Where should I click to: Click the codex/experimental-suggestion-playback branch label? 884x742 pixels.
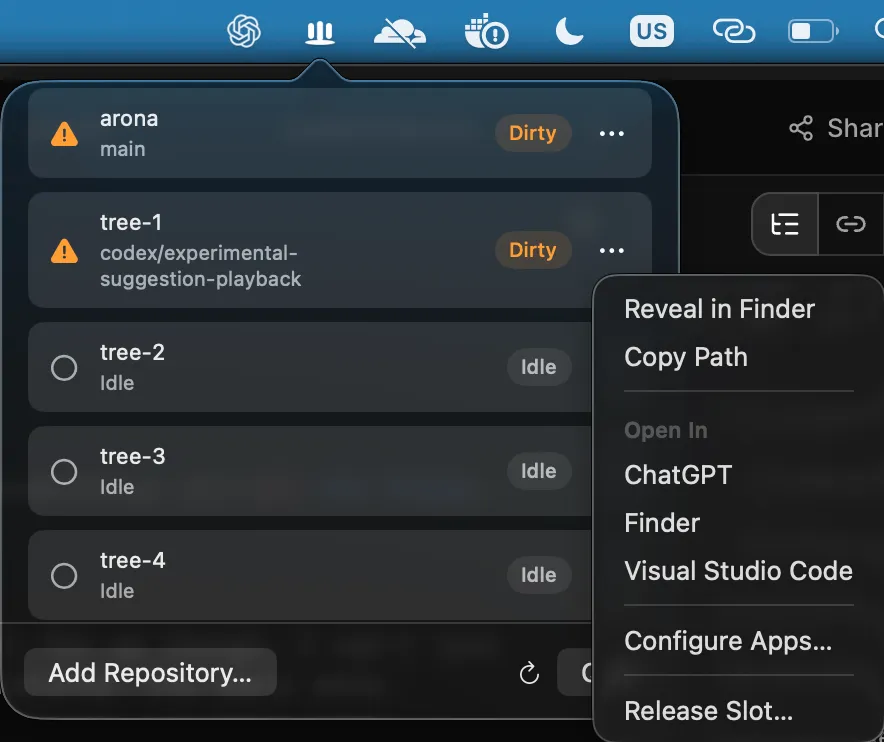tap(200, 266)
